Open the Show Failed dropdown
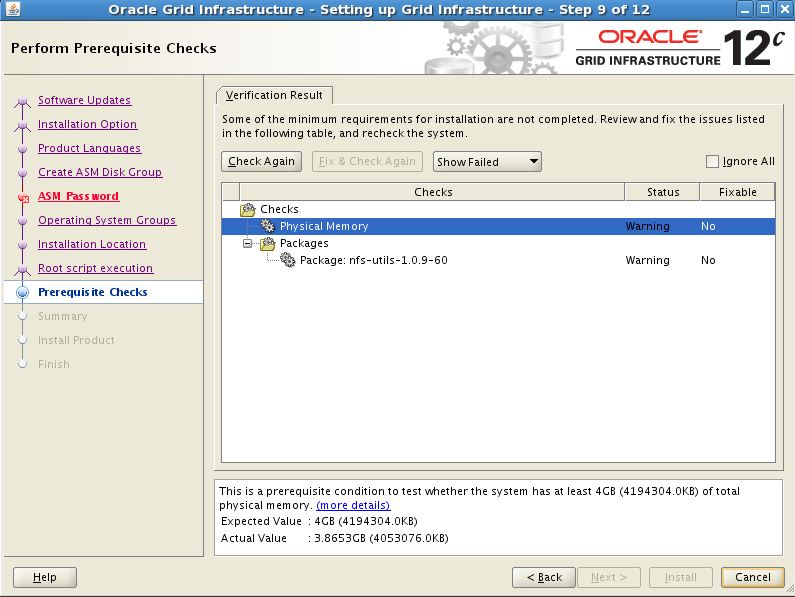Image resolution: width=795 pixels, height=597 pixels. pyautogui.click(x=487, y=162)
